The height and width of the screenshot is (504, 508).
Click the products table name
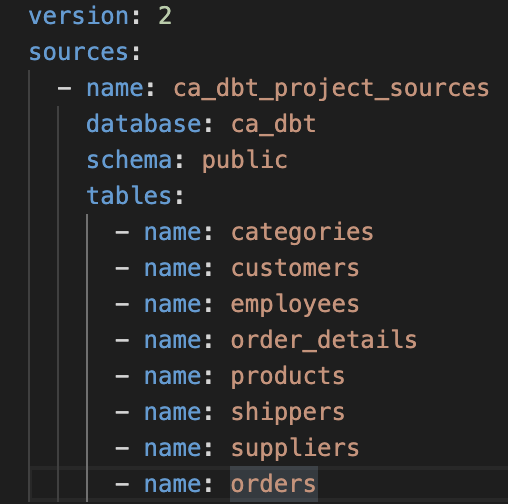[x=288, y=377]
